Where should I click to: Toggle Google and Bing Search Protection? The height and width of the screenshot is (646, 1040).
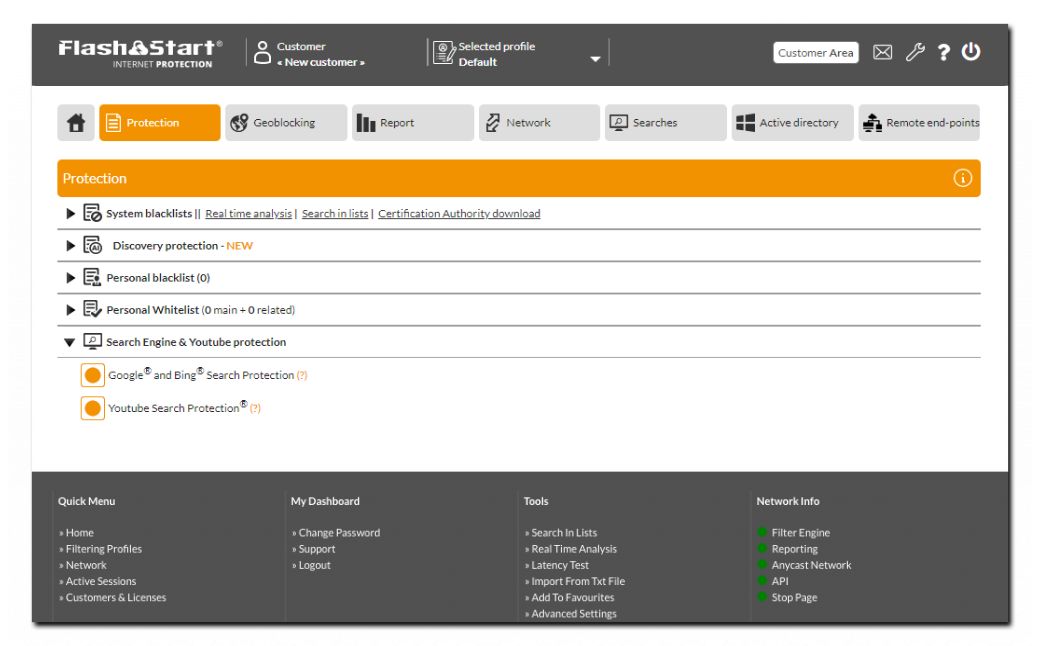(93, 376)
